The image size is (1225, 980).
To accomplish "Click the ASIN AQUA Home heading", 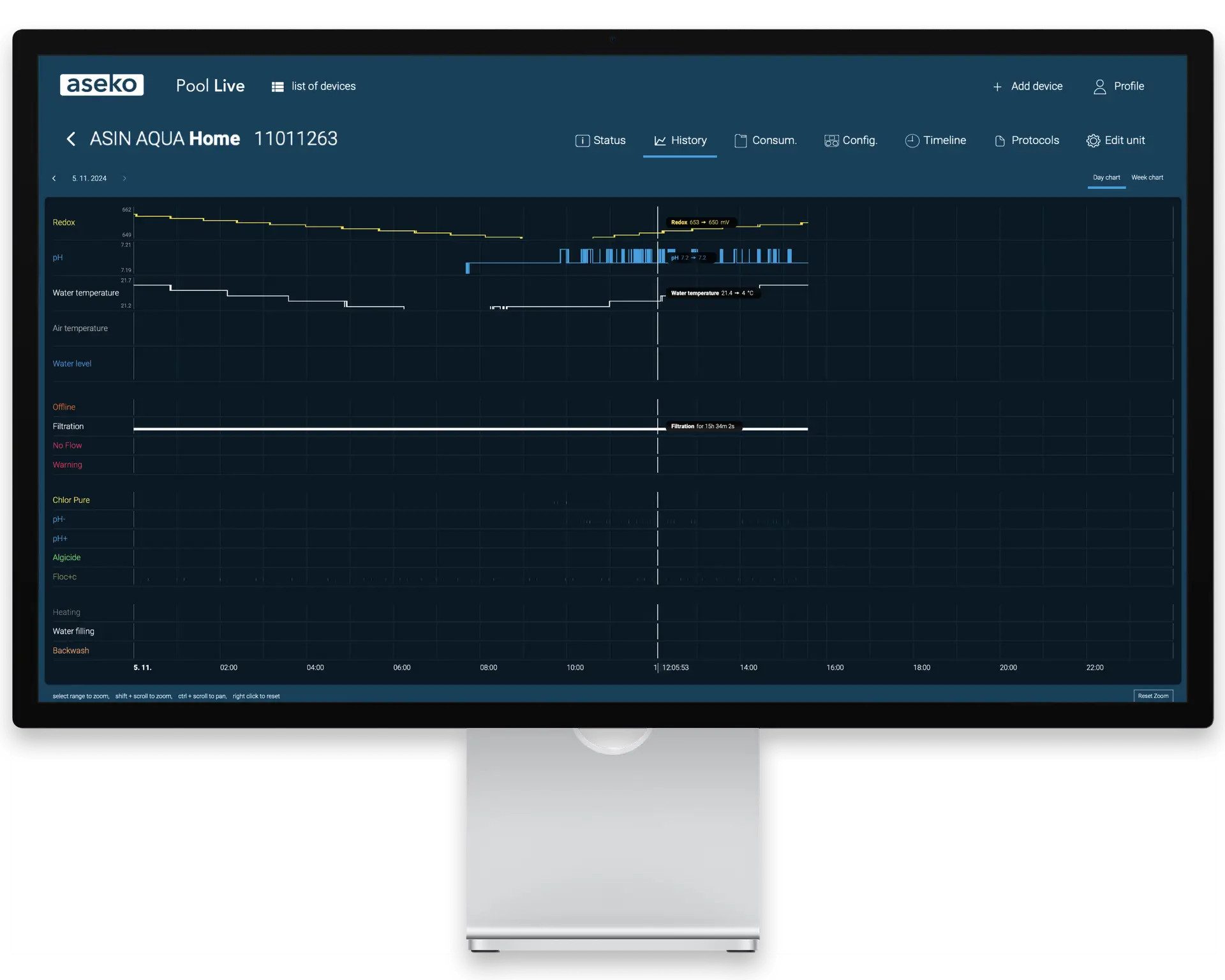I will (x=165, y=139).
